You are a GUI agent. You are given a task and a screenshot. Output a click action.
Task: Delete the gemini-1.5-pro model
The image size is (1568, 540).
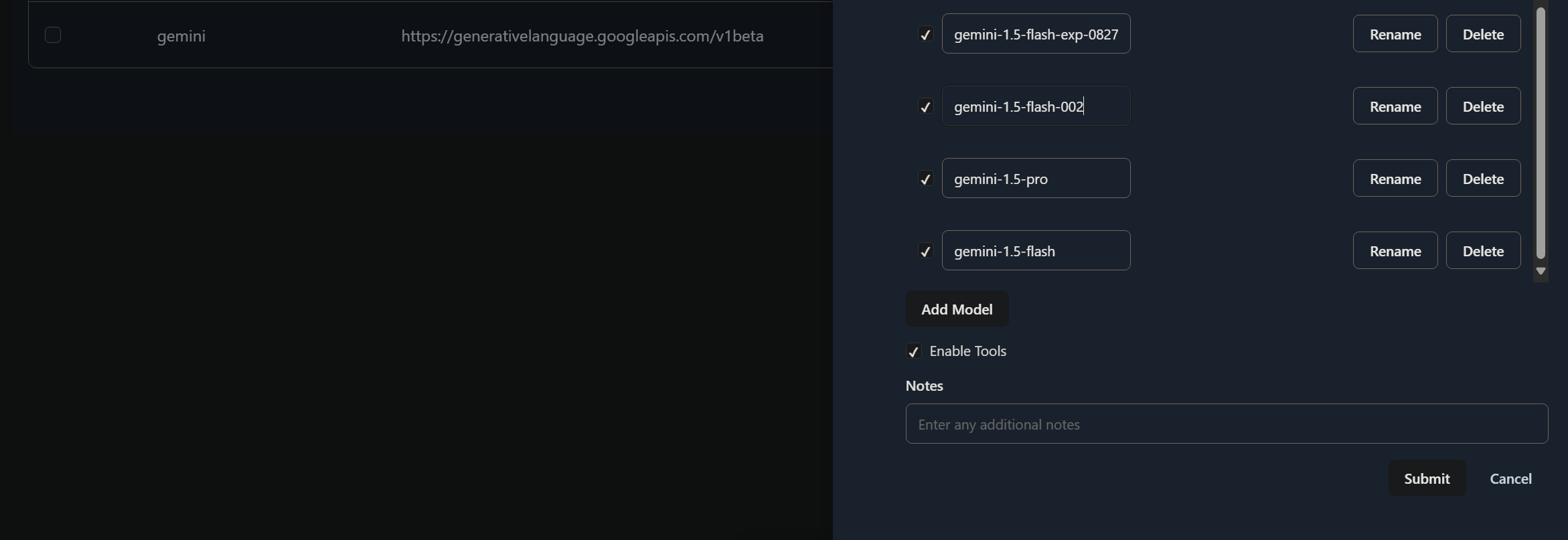(1484, 178)
